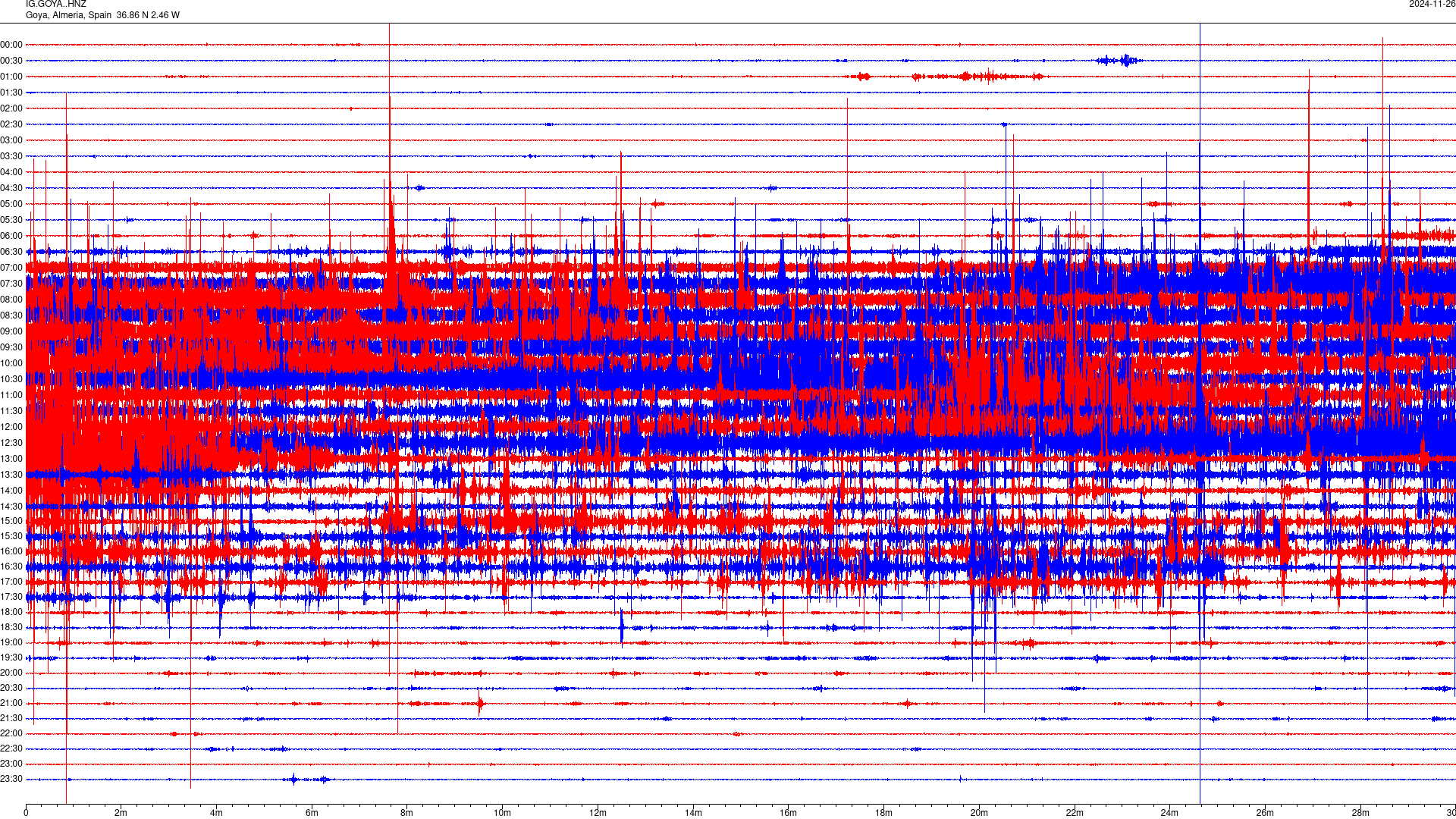The width and height of the screenshot is (1456, 819).
Task: Click the 2m tick on time axis
Action: pos(121,813)
